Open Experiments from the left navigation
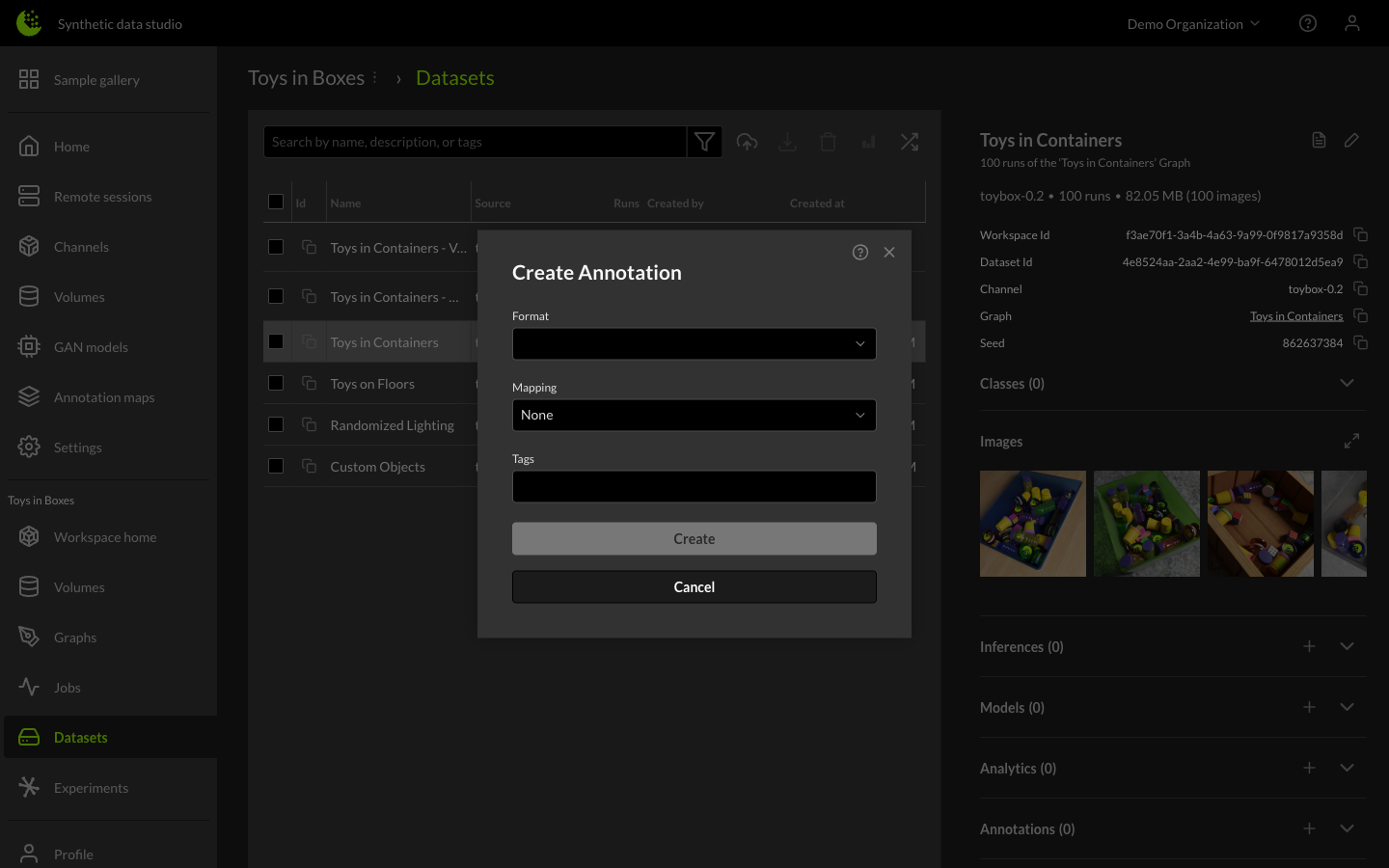This screenshot has height=868, width=1389. click(91, 788)
